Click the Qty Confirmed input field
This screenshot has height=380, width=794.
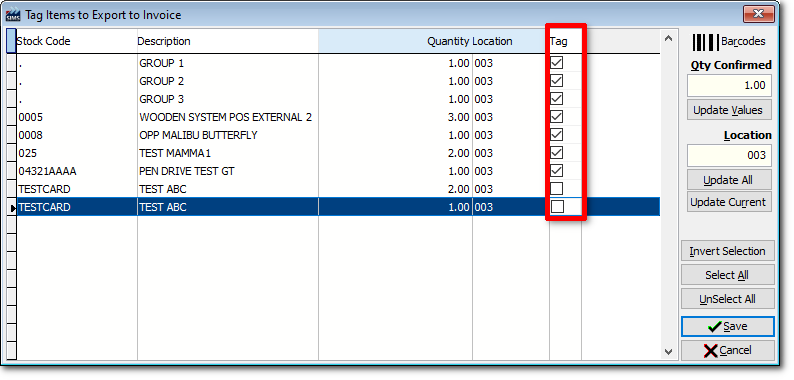[729, 86]
